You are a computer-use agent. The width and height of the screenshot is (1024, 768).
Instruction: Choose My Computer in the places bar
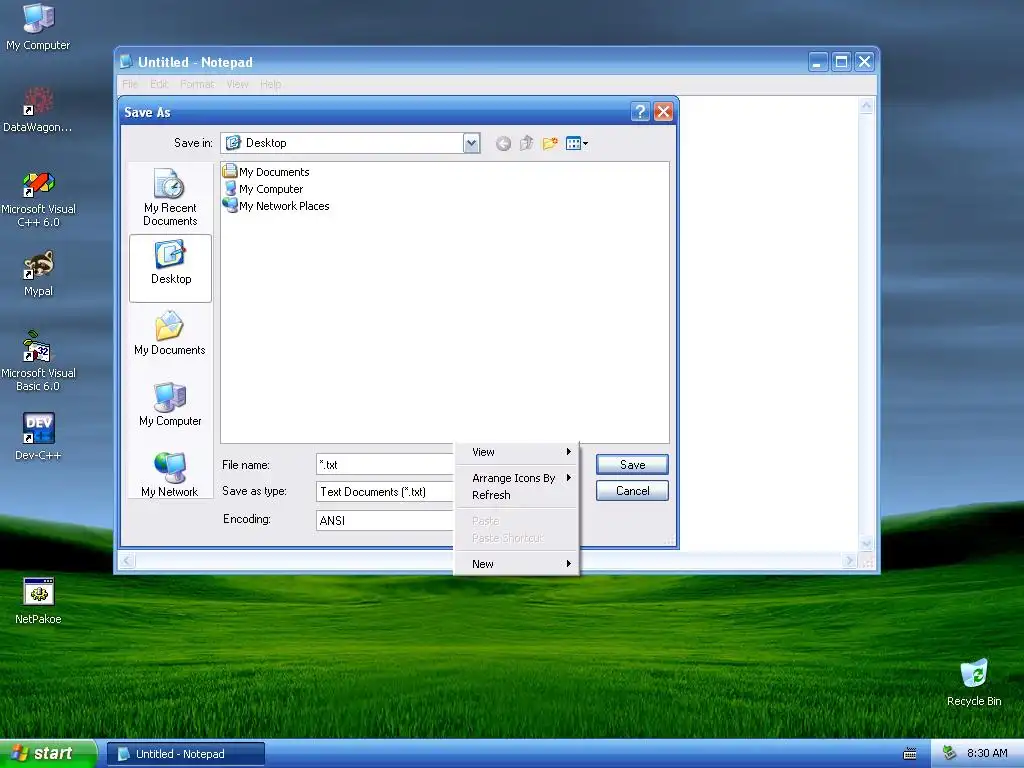pos(170,404)
